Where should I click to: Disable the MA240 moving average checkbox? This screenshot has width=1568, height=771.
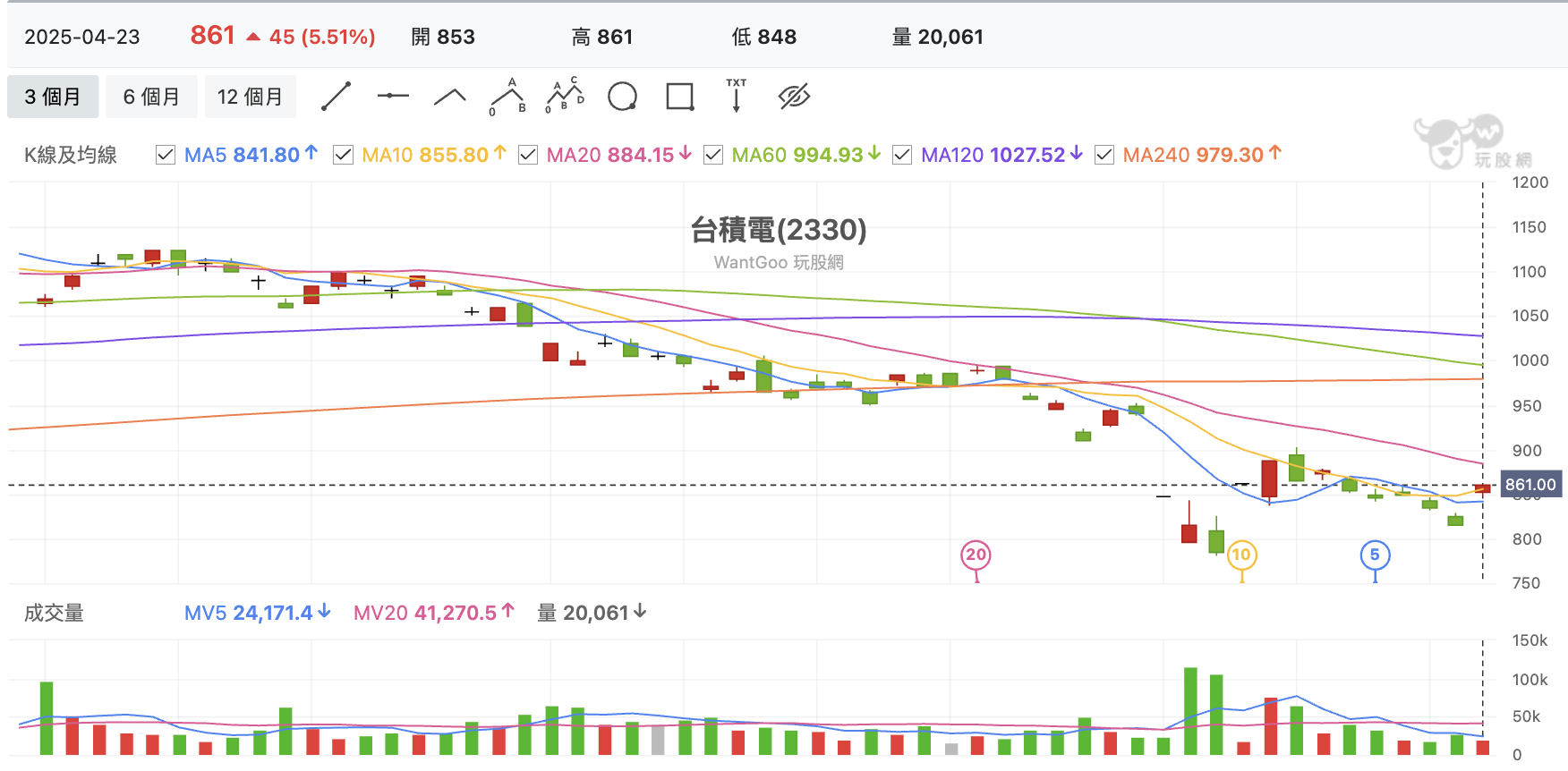(x=1104, y=155)
